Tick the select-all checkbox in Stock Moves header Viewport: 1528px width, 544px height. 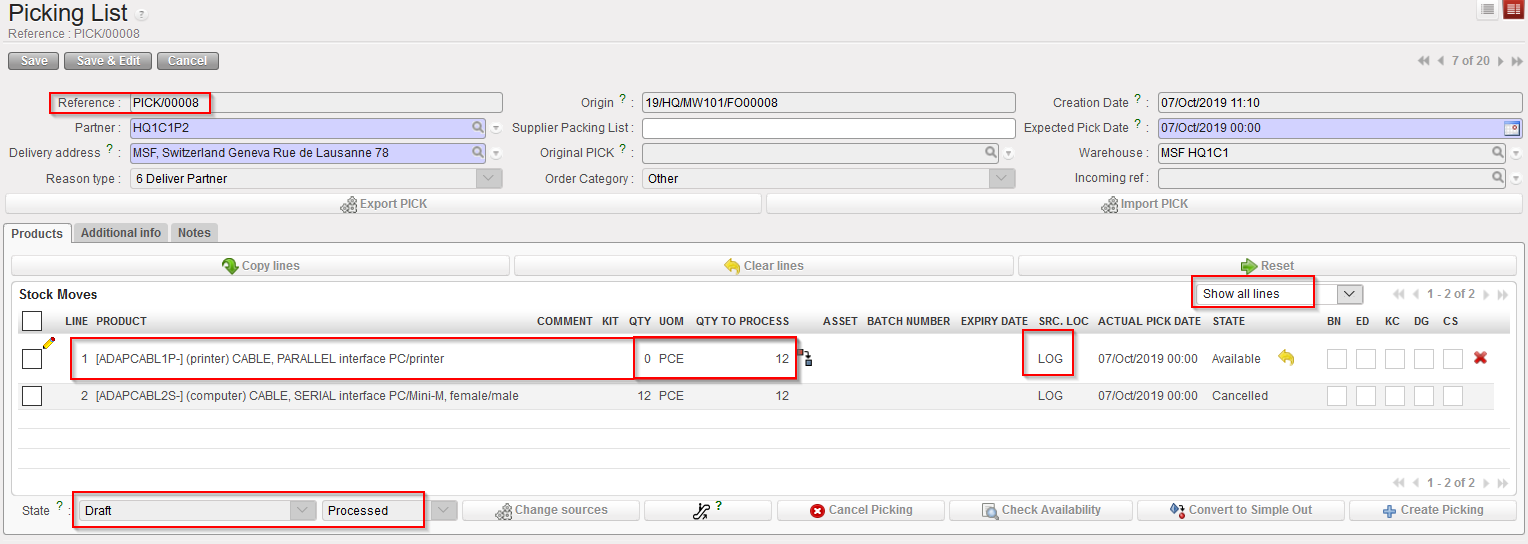click(32, 321)
